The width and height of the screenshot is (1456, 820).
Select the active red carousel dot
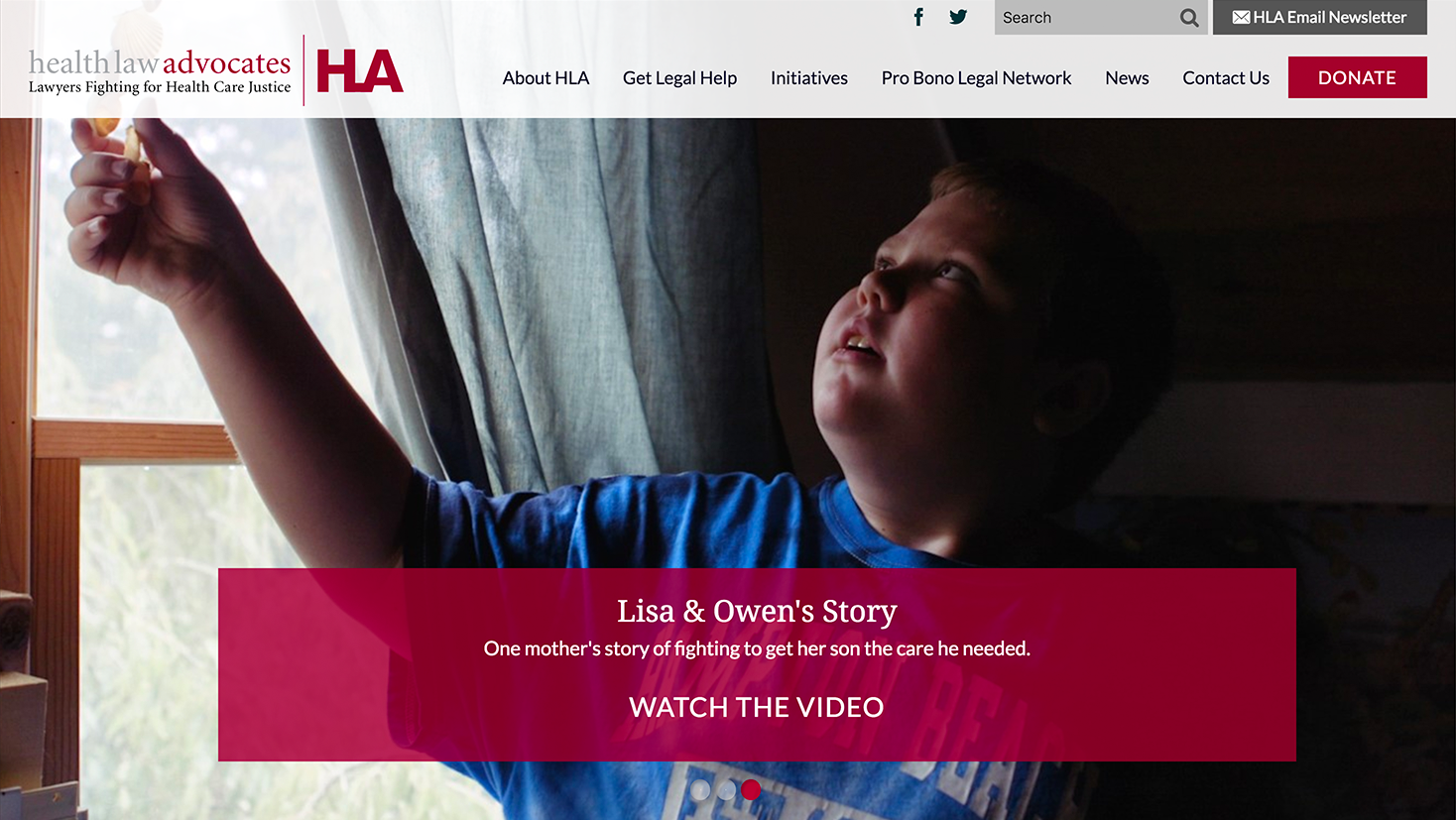click(x=751, y=789)
